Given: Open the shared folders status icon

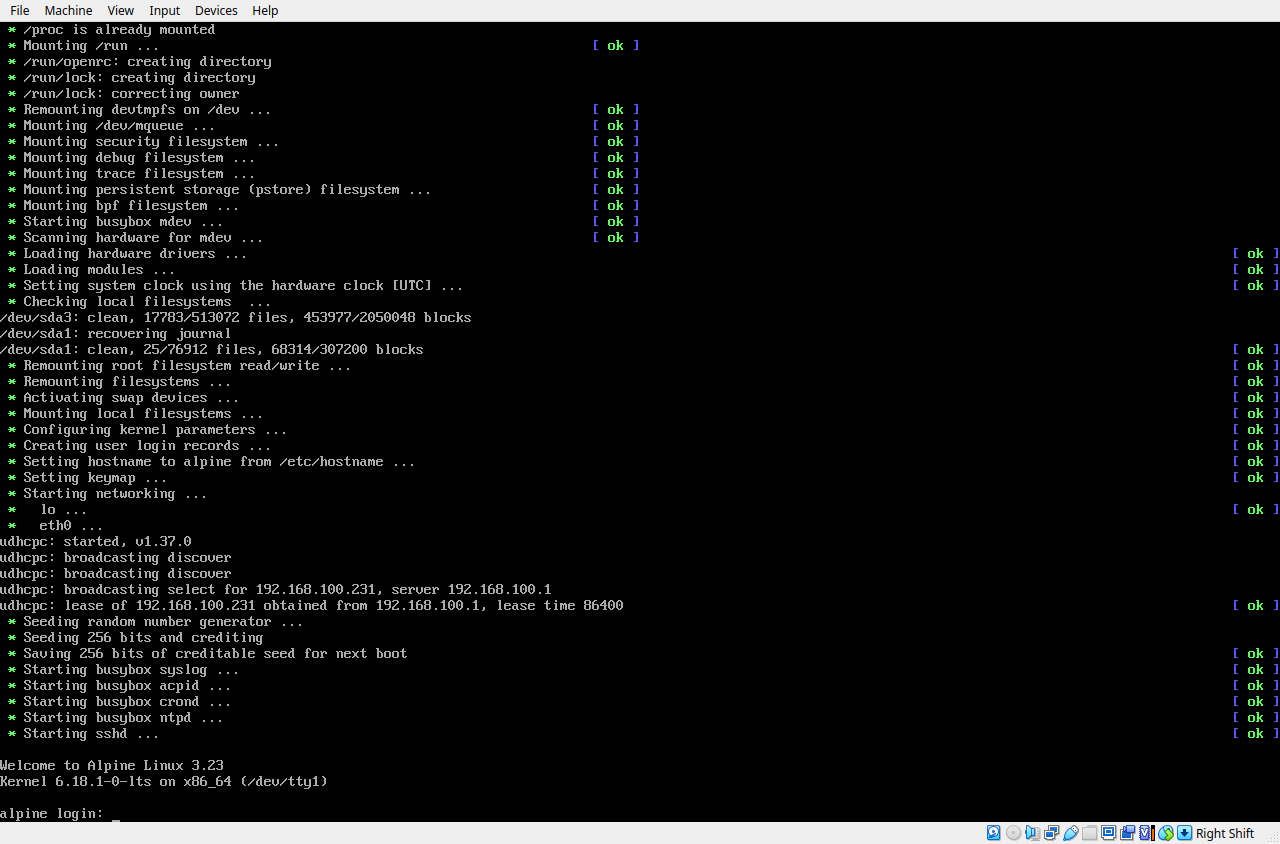Looking at the screenshot, I should (x=1090, y=833).
